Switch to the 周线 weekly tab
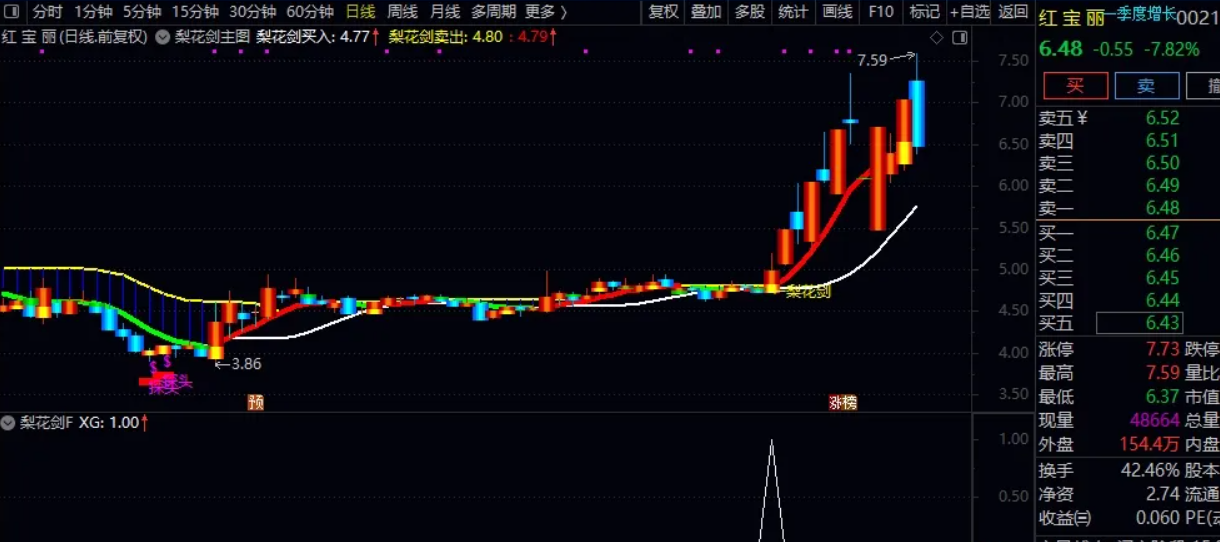 403,12
